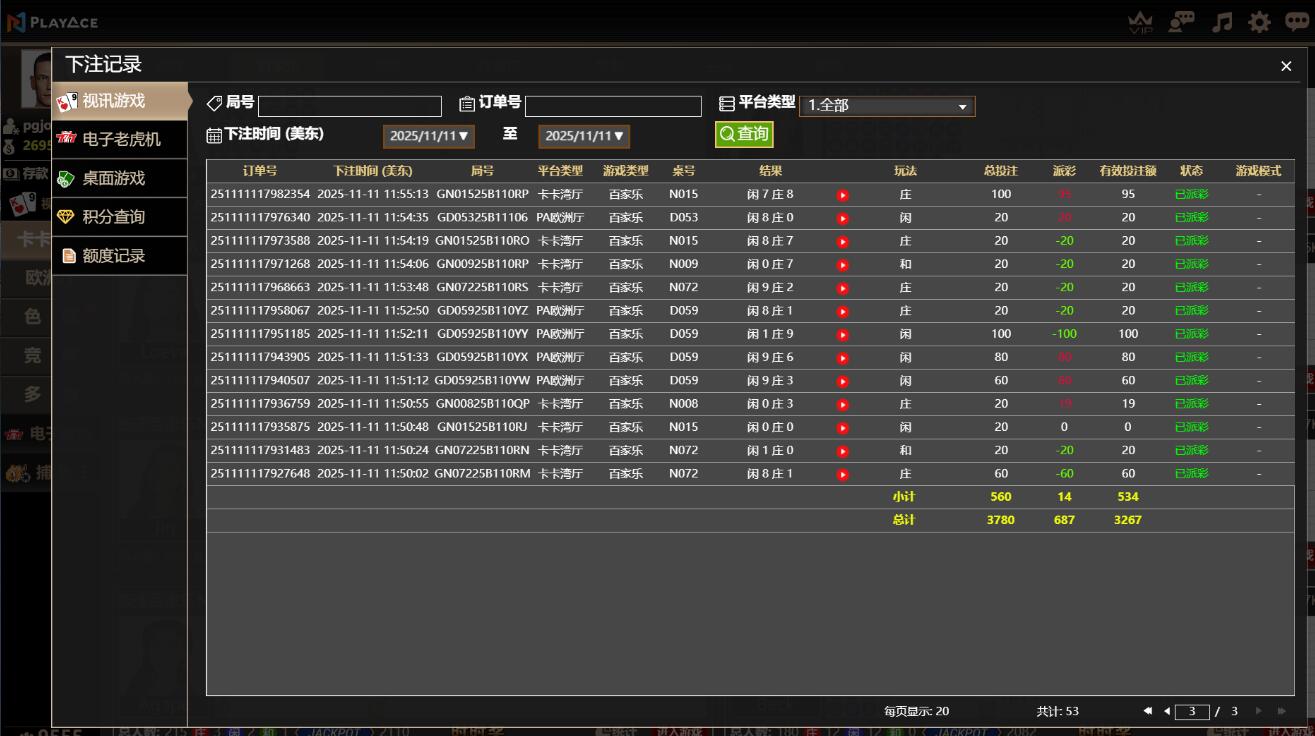
Task: Open the VIP crown icon
Action: (x=1140, y=22)
